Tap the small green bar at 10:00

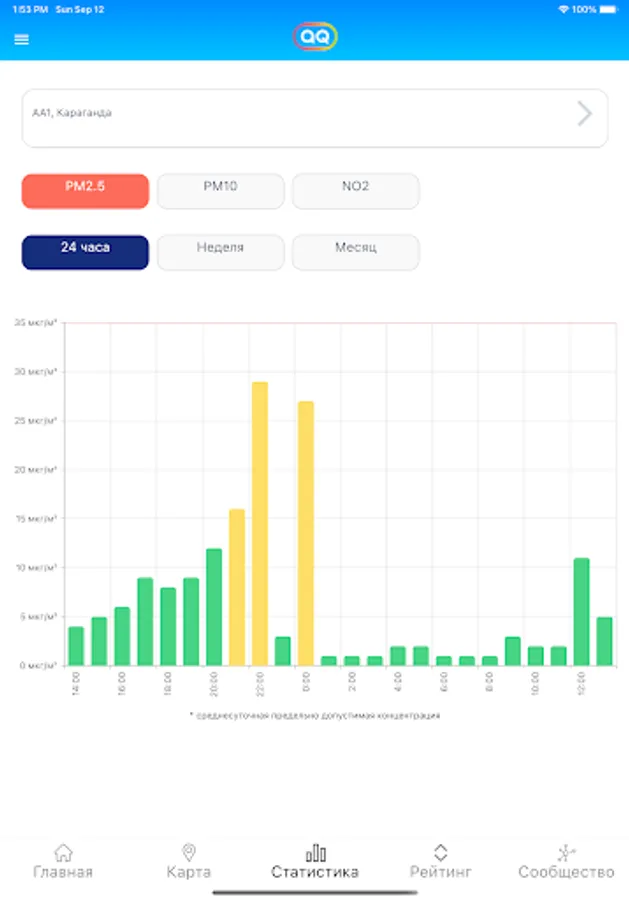tap(535, 656)
